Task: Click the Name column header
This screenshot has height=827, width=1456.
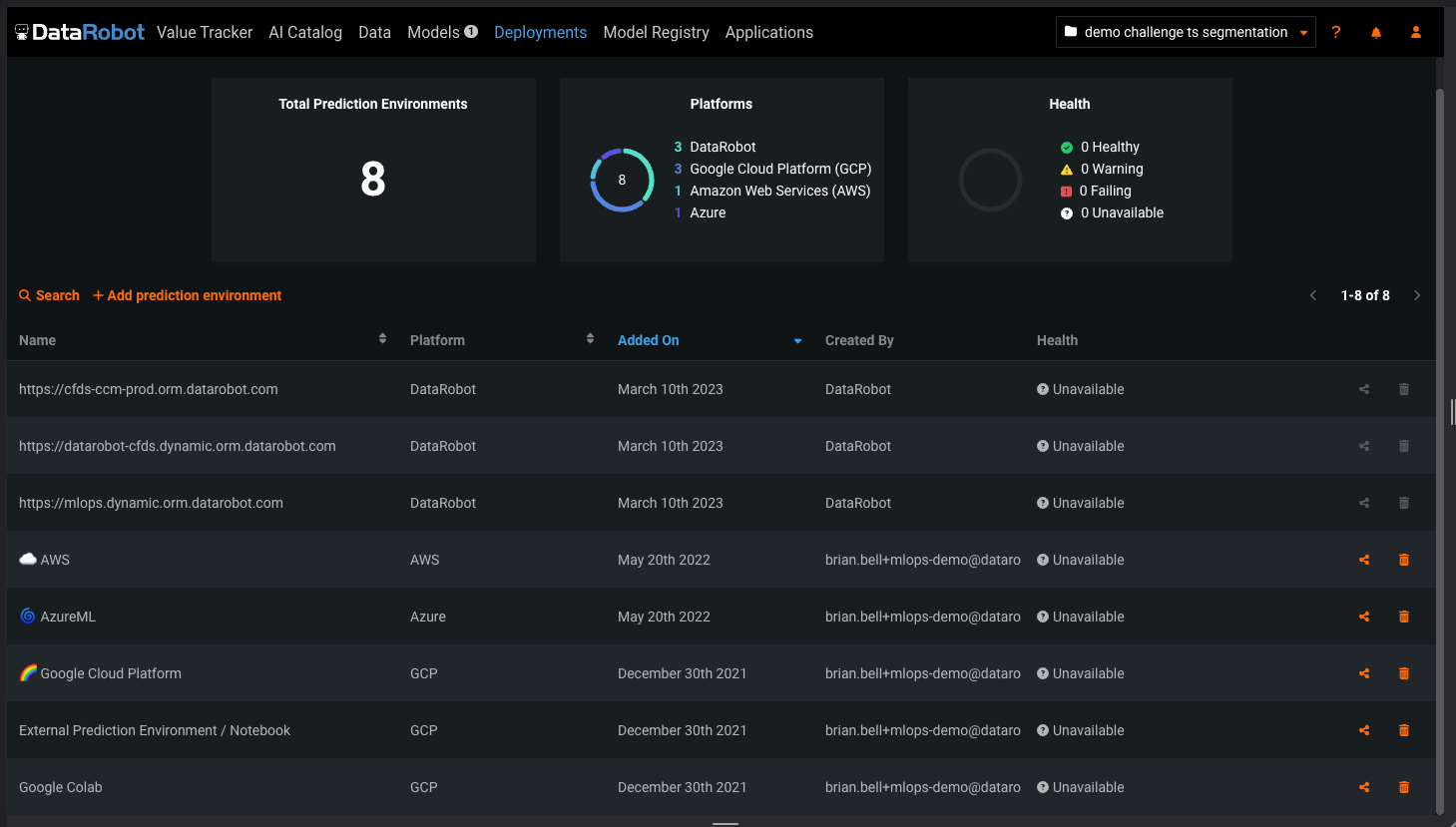Action: tap(37, 340)
